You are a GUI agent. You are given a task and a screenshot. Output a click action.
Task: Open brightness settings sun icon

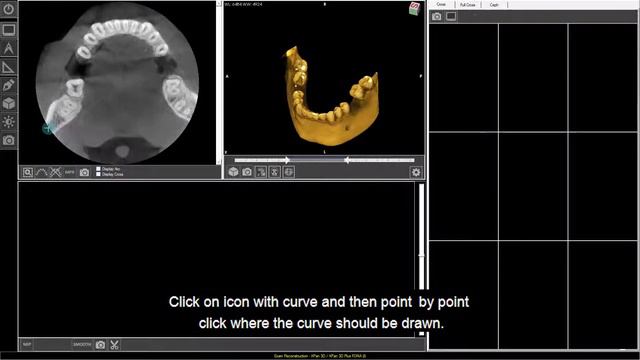(x=8, y=122)
